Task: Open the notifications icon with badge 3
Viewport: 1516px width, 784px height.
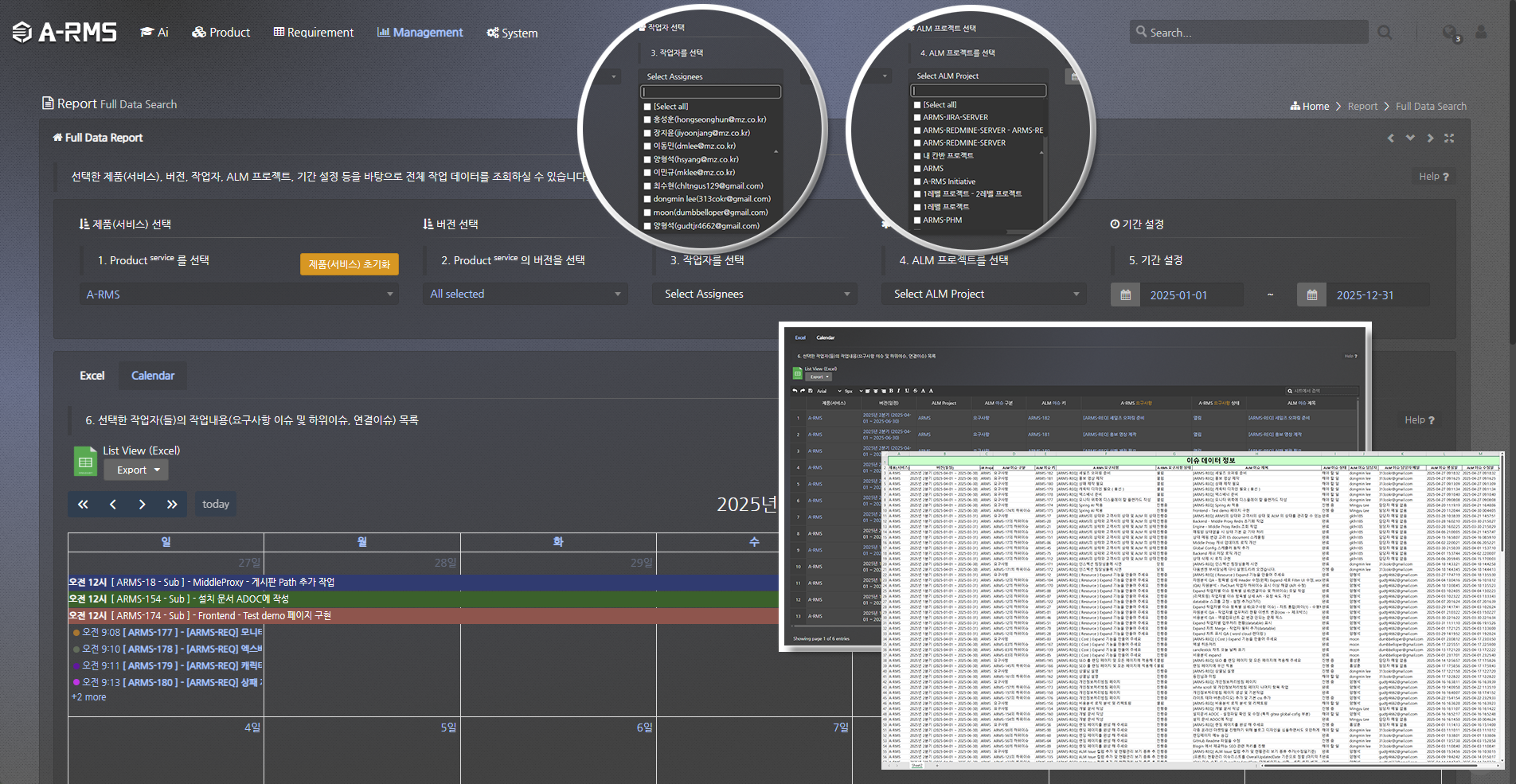Action: [1450, 33]
